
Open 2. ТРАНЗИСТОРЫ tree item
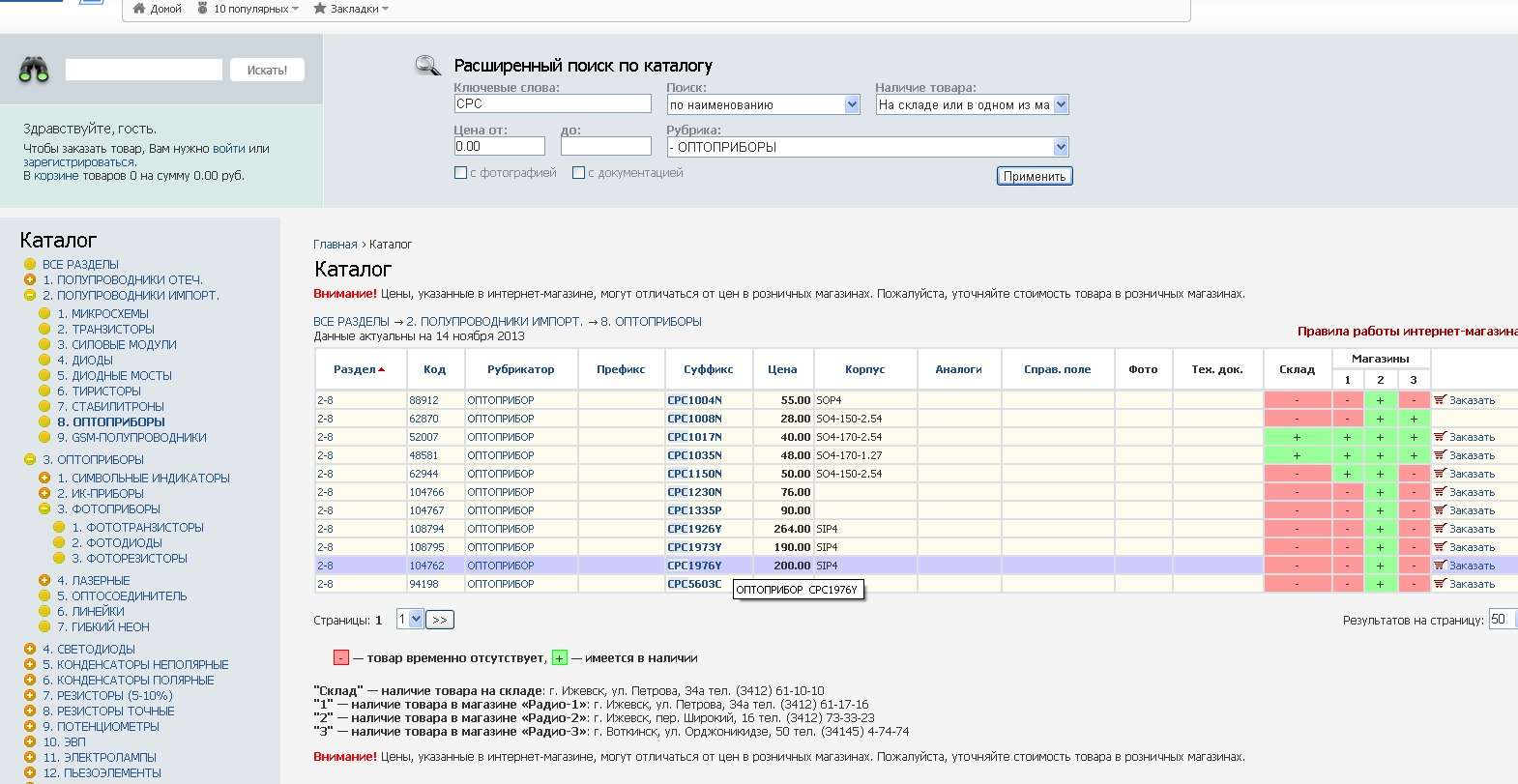[105, 329]
